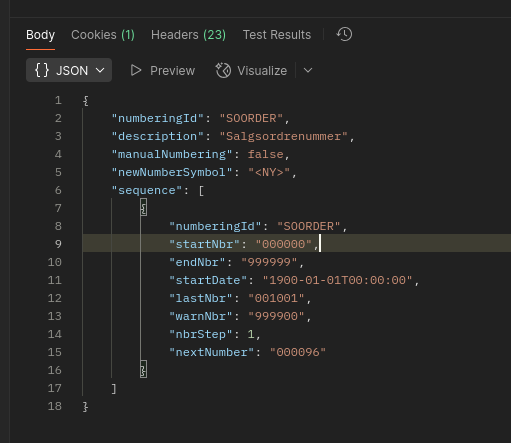Screen dimensions: 511x443
Task: Open the response history clock icon
Action: click(344, 34)
